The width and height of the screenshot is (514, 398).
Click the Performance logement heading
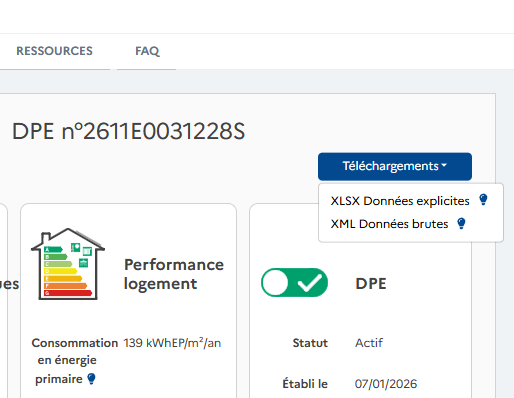coord(174,274)
